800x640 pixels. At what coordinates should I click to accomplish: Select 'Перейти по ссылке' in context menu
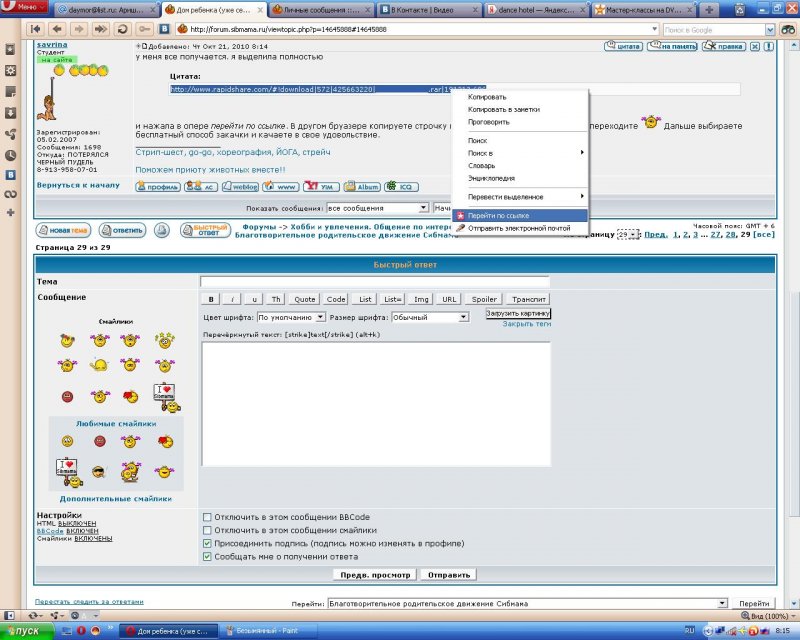(x=520, y=215)
